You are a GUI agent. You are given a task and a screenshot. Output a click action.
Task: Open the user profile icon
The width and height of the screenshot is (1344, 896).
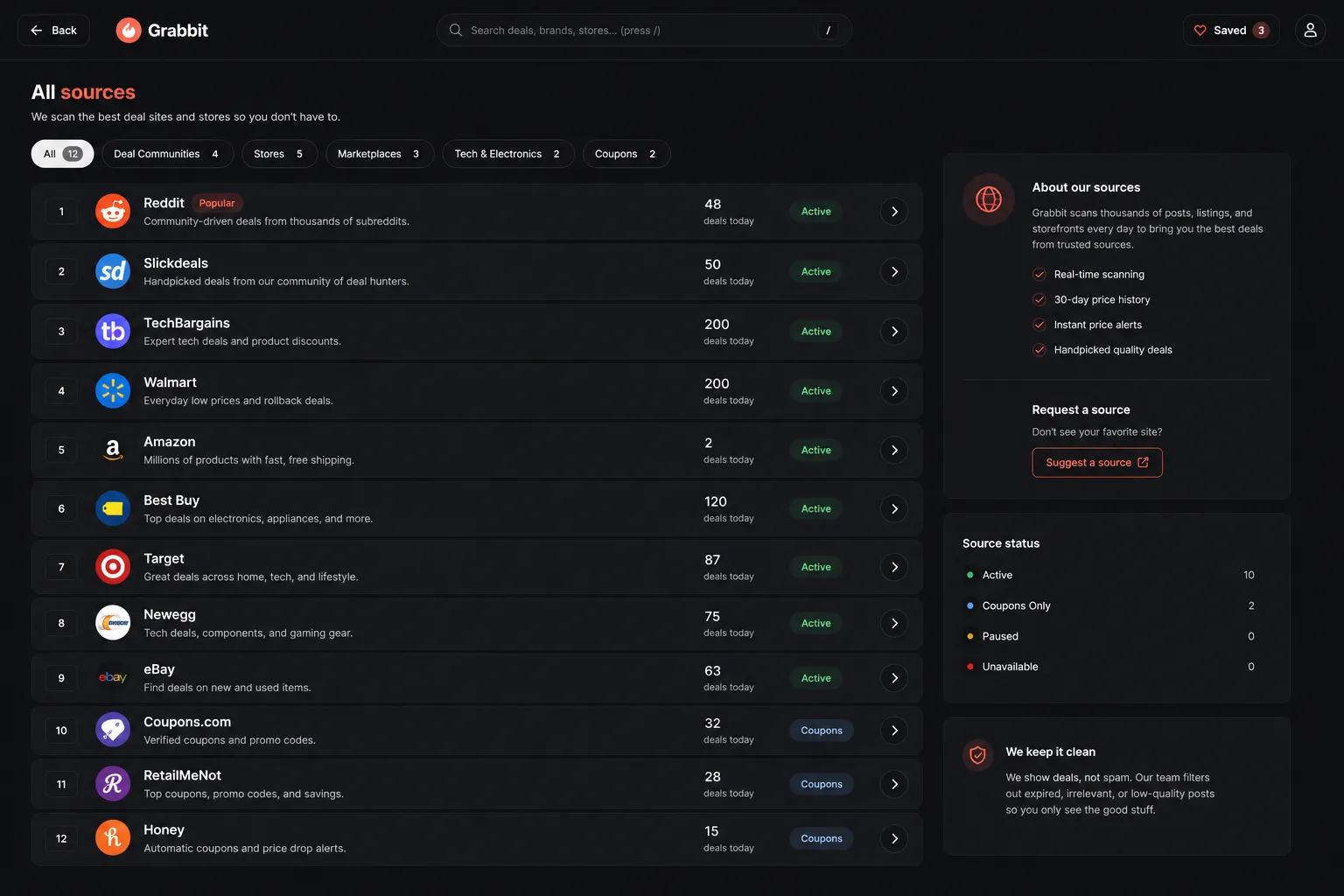[1310, 31]
